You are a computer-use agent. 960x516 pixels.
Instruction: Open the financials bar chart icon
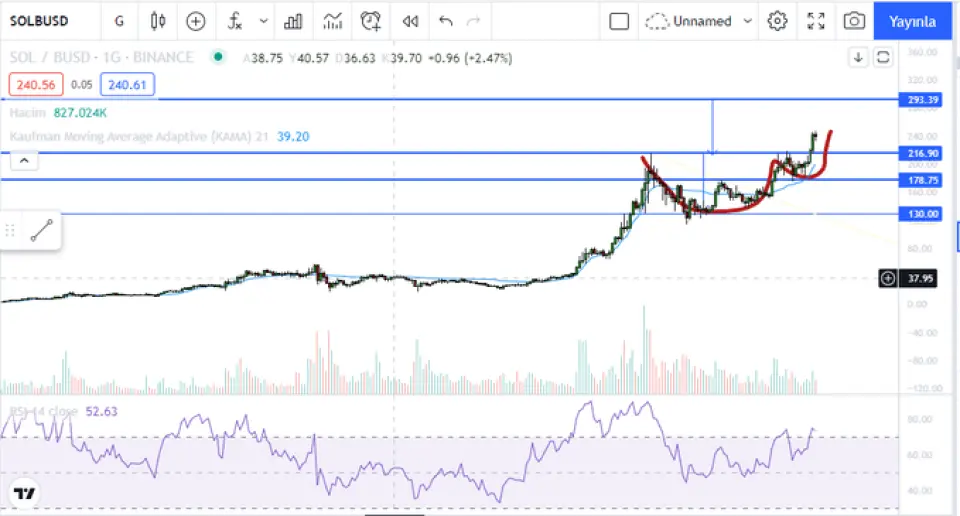(x=293, y=21)
